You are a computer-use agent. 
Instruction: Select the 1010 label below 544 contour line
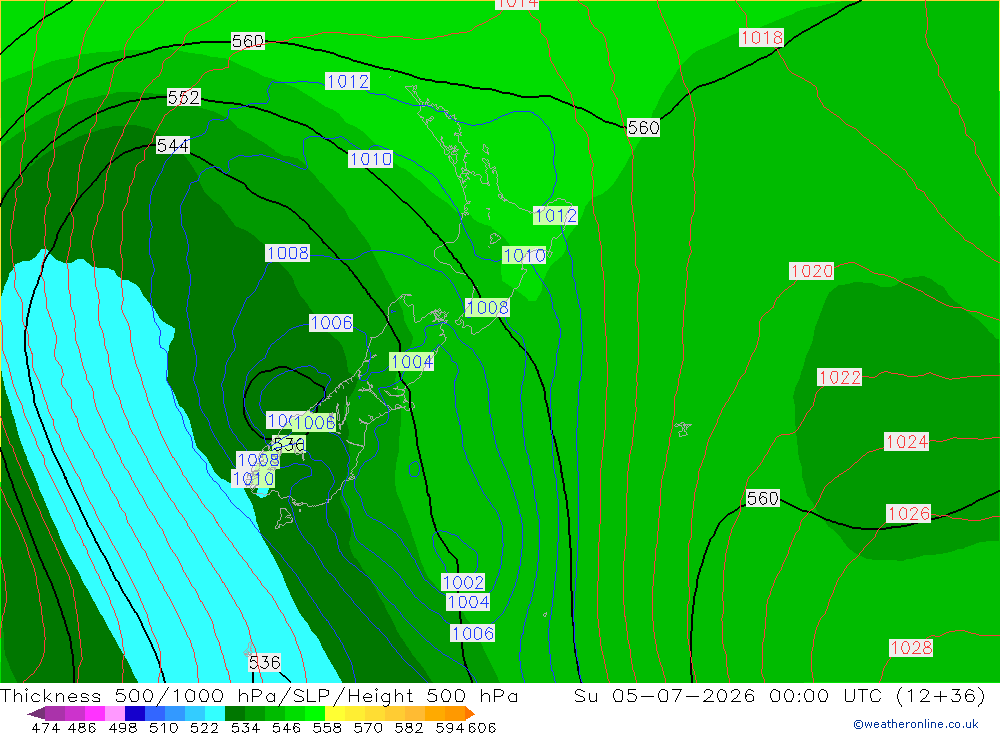click(371, 159)
